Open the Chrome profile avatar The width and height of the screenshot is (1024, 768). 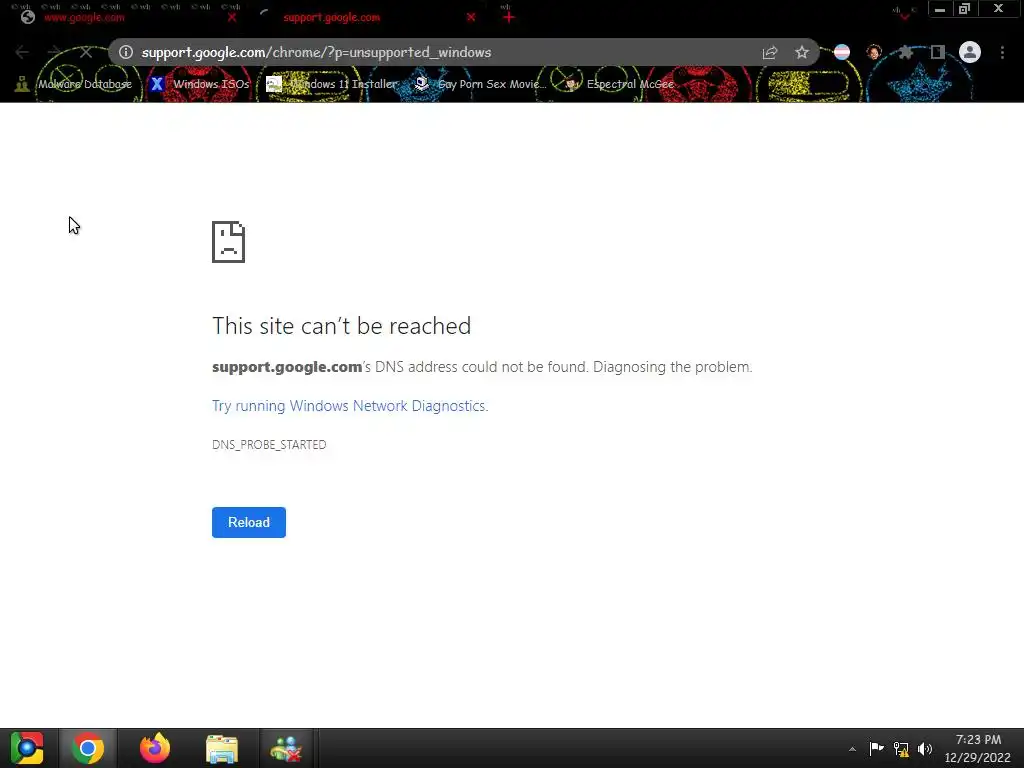tap(970, 52)
